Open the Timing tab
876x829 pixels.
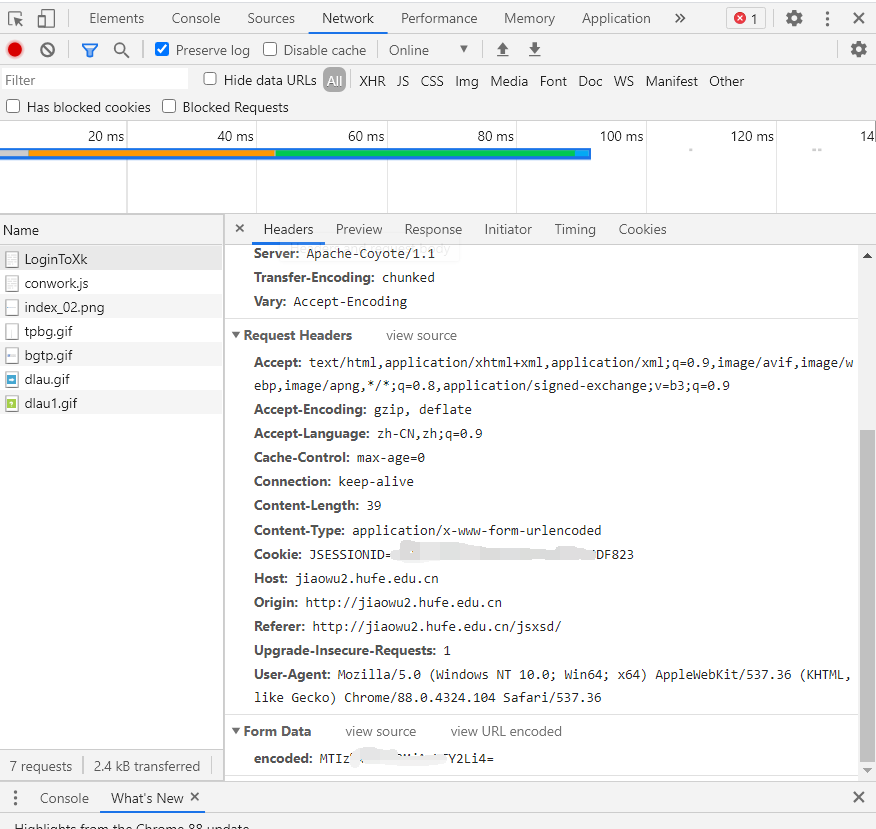pyautogui.click(x=575, y=230)
